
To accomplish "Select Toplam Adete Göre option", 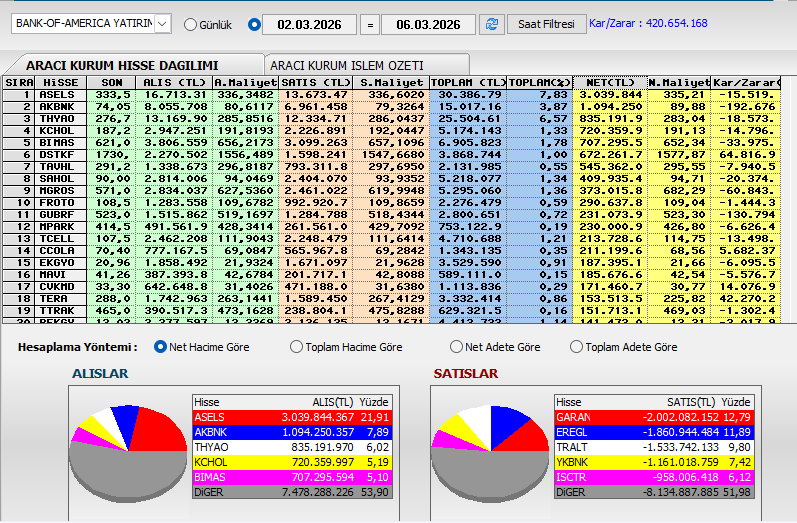I will [576, 347].
